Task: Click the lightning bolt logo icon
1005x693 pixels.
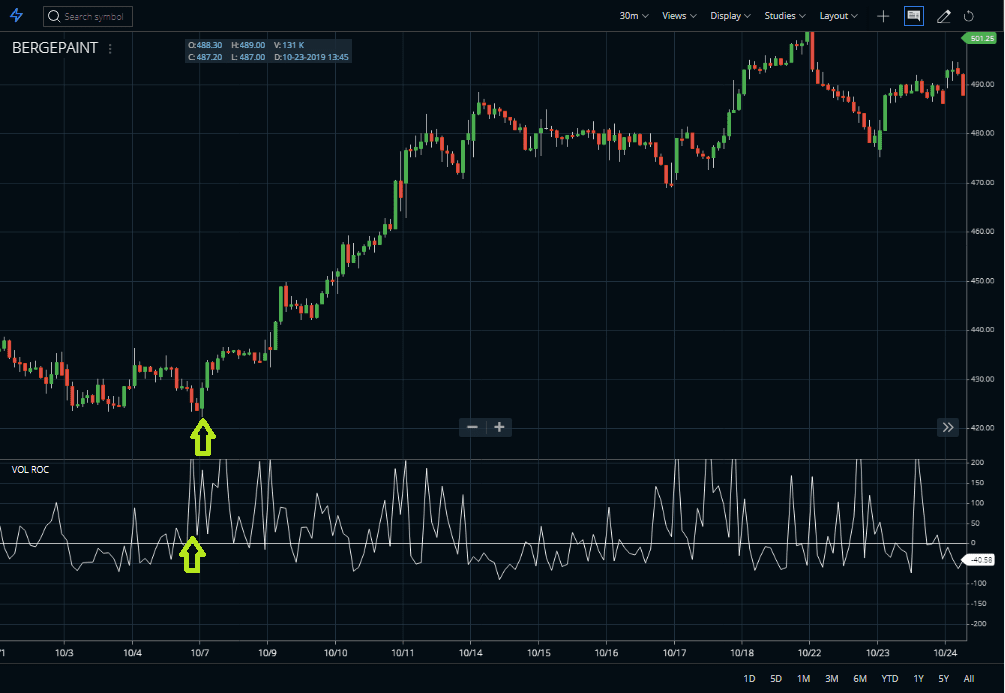Action: (x=17, y=15)
